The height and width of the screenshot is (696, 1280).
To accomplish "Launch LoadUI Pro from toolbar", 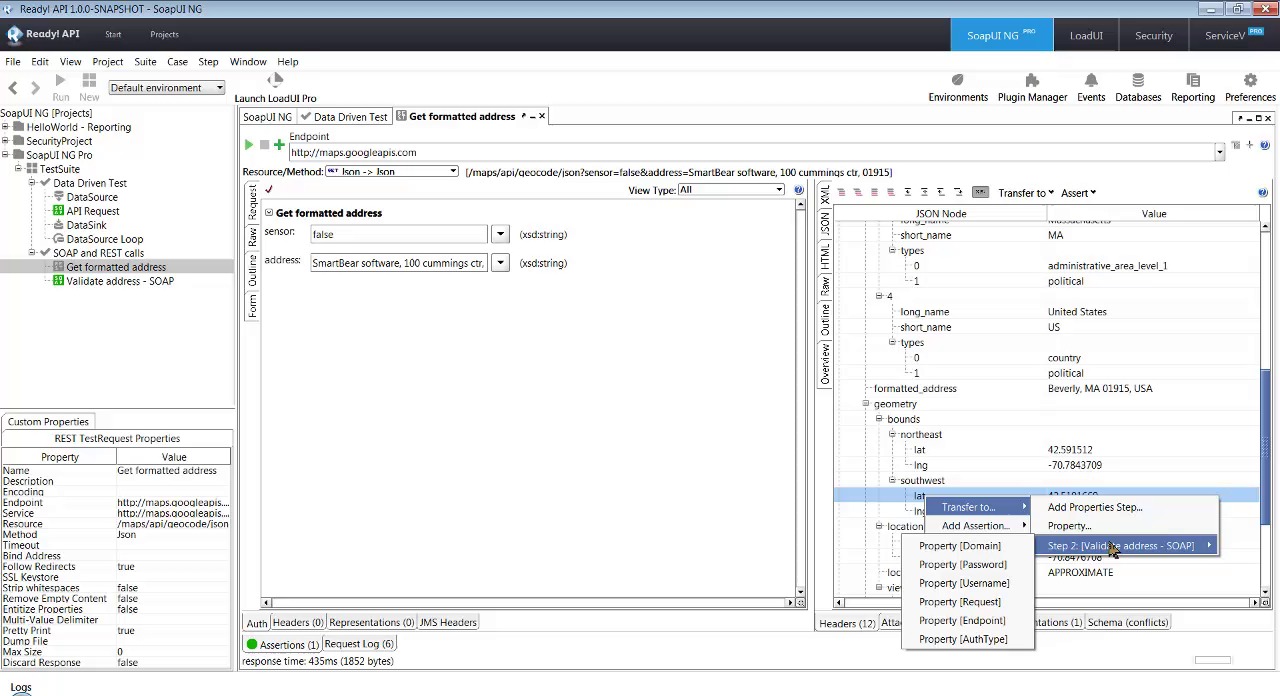I will [275, 88].
